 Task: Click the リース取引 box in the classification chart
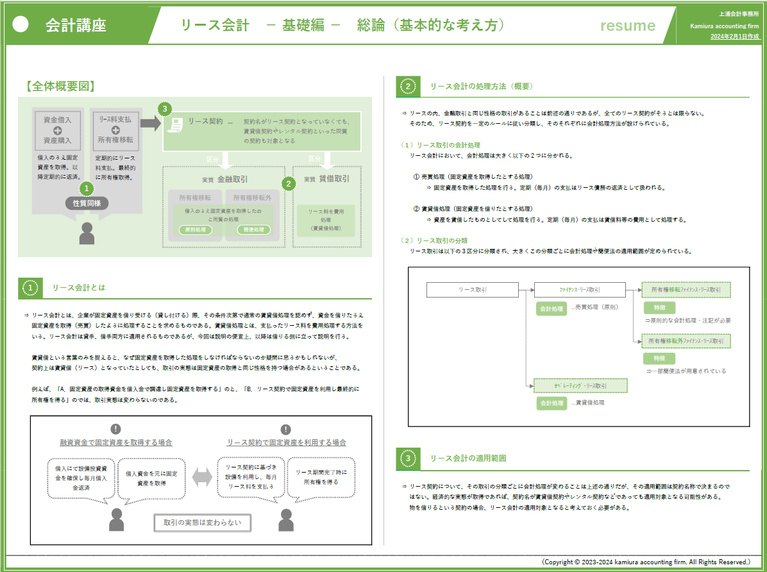[472, 290]
